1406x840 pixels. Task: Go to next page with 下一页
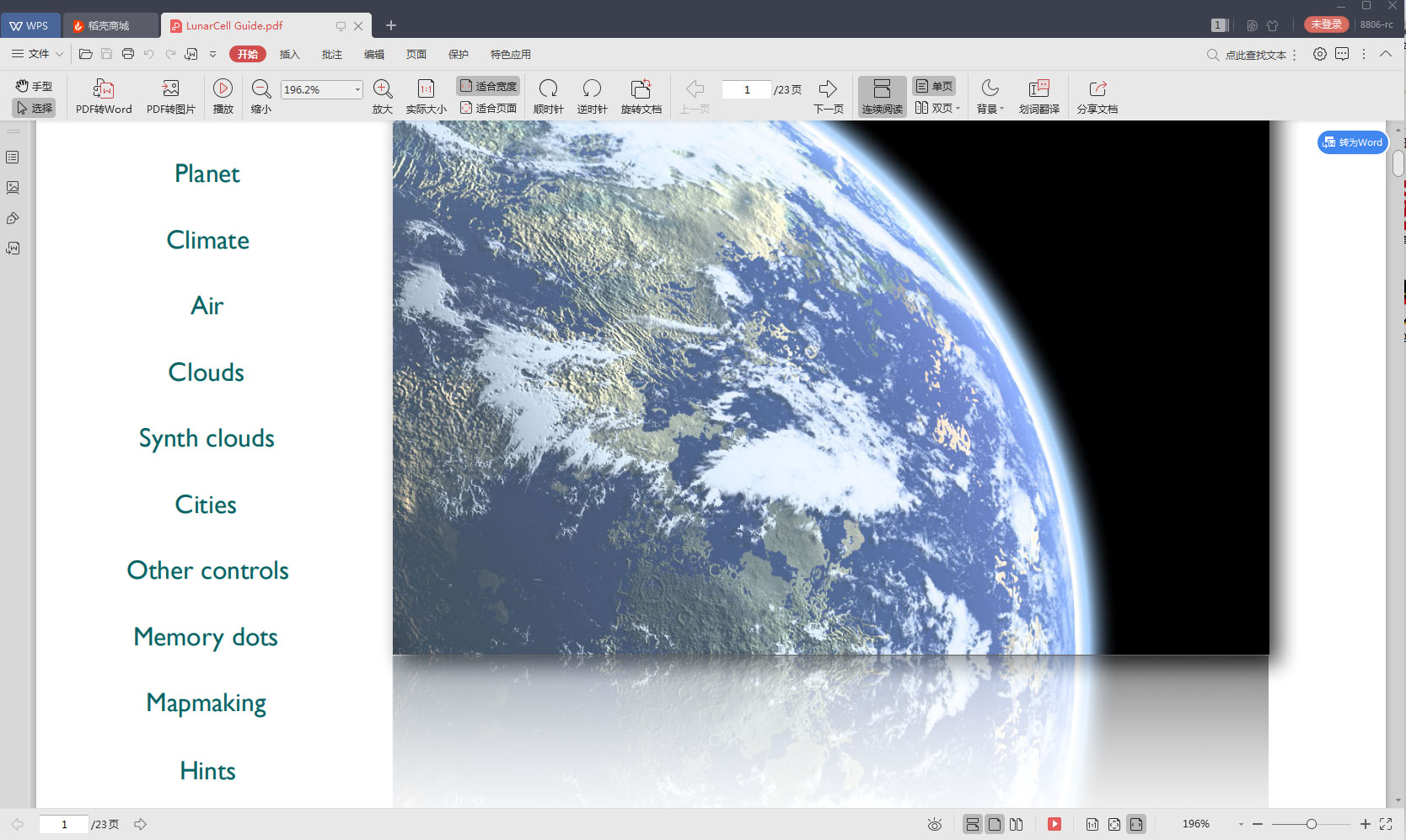click(828, 96)
